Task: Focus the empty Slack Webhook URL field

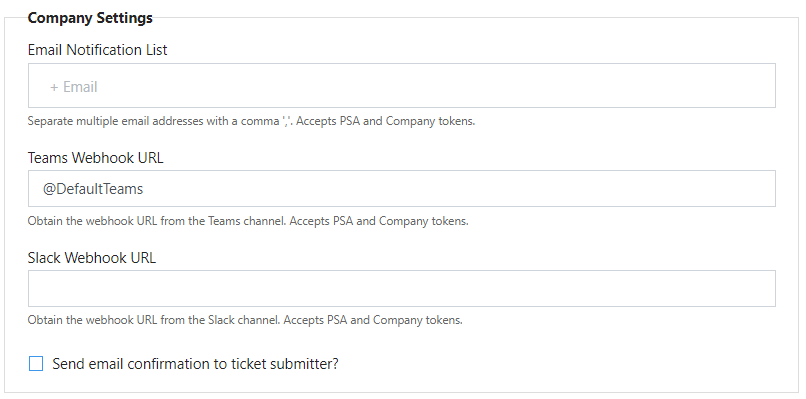Action: pos(401,288)
